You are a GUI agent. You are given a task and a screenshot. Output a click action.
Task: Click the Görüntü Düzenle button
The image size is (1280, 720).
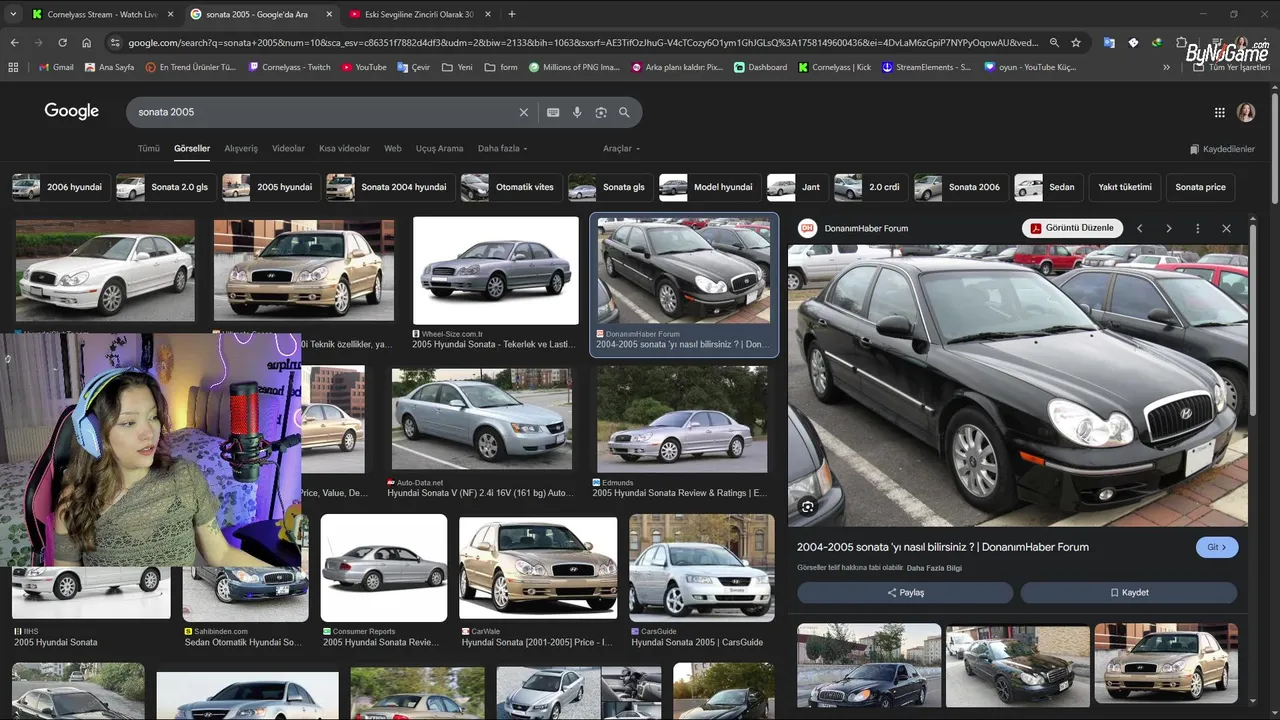tap(1072, 228)
